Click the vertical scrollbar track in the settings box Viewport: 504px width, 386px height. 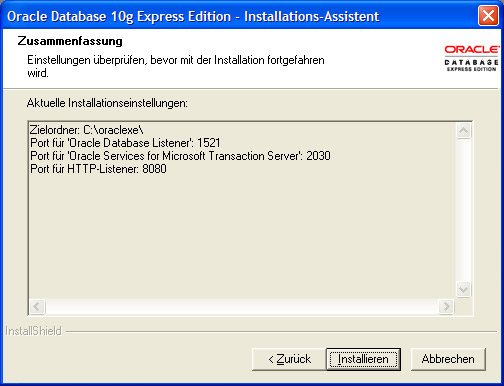pyautogui.click(x=463, y=210)
